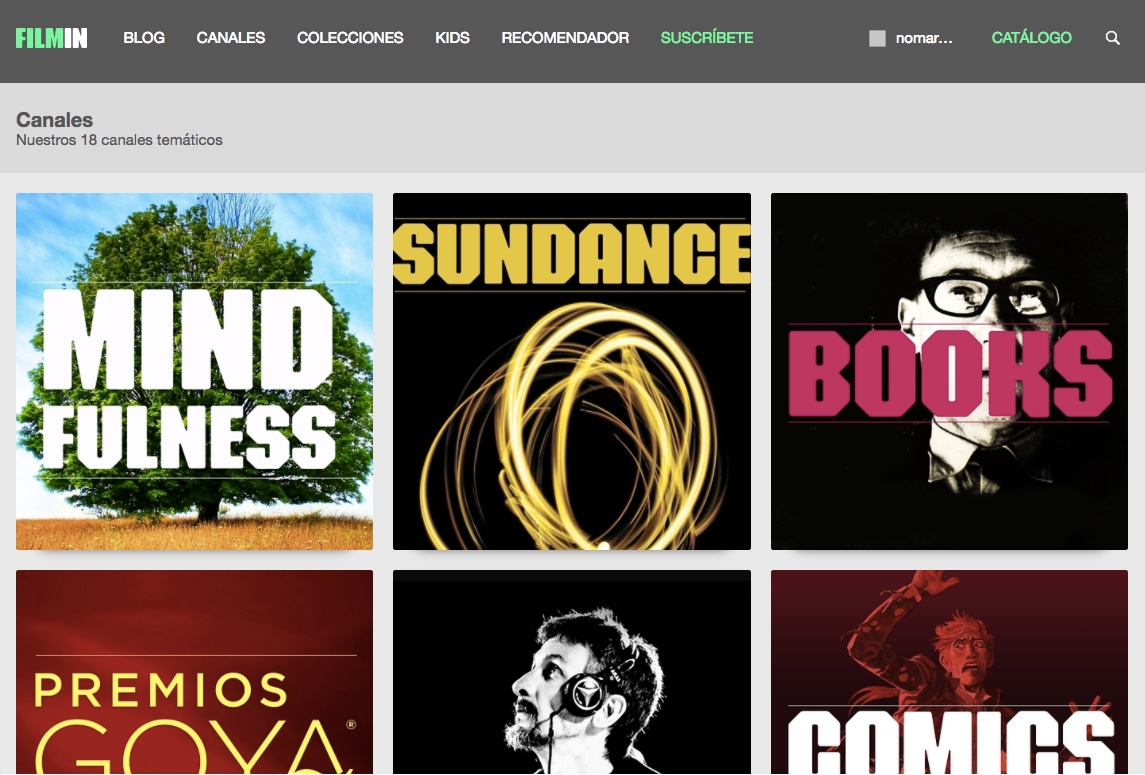Open the Recomendador page
This screenshot has height=775, width=1145.
565,38
